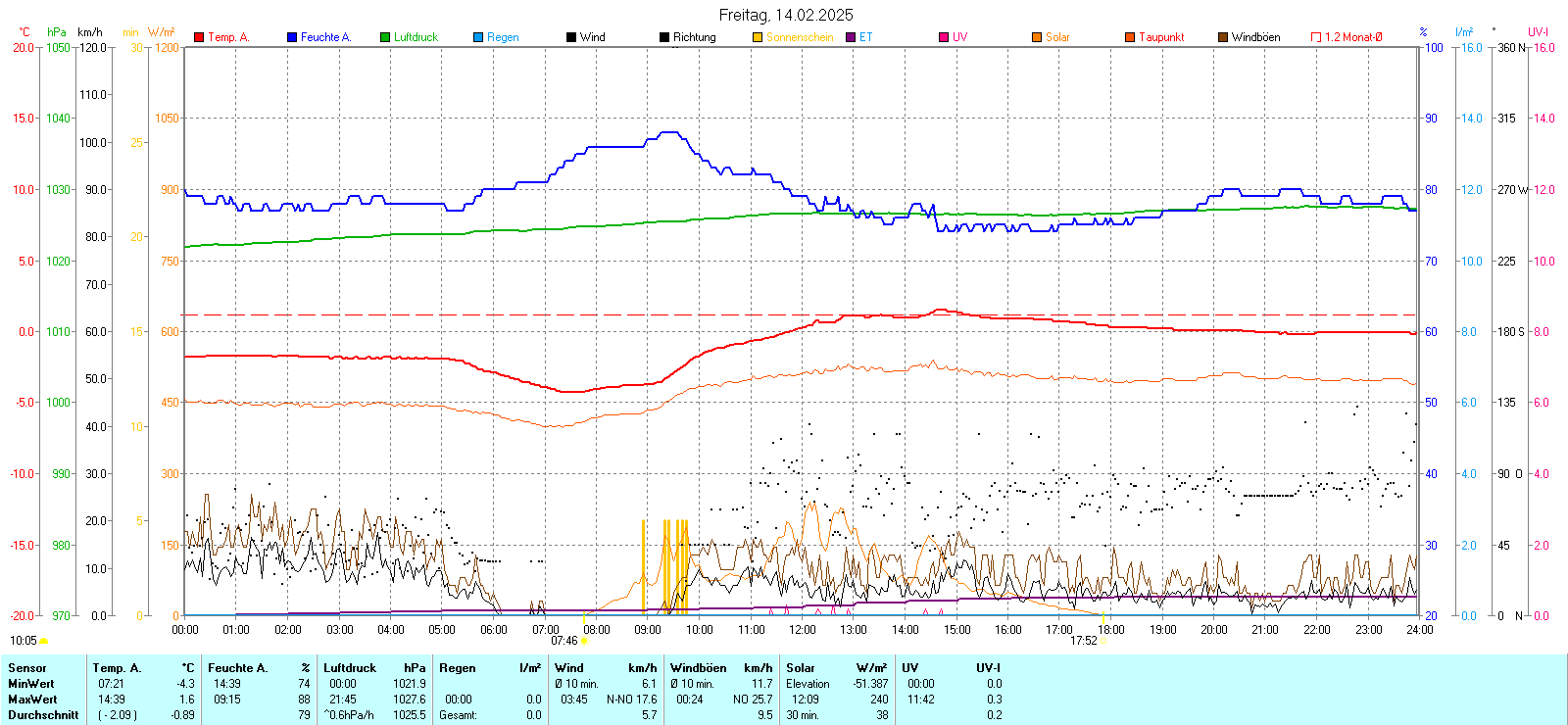Click the orange Solar legend square
1568x725 pixels.
click(x=1037, y=37)
